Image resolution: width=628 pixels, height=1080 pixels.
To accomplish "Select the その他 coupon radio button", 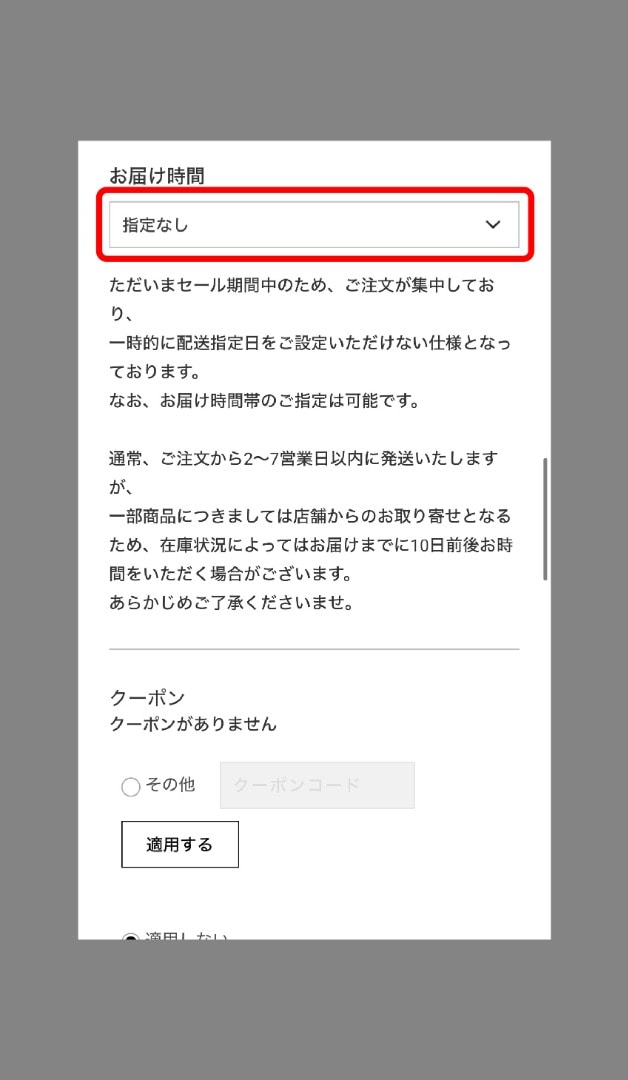I will (x=131, y=787).
